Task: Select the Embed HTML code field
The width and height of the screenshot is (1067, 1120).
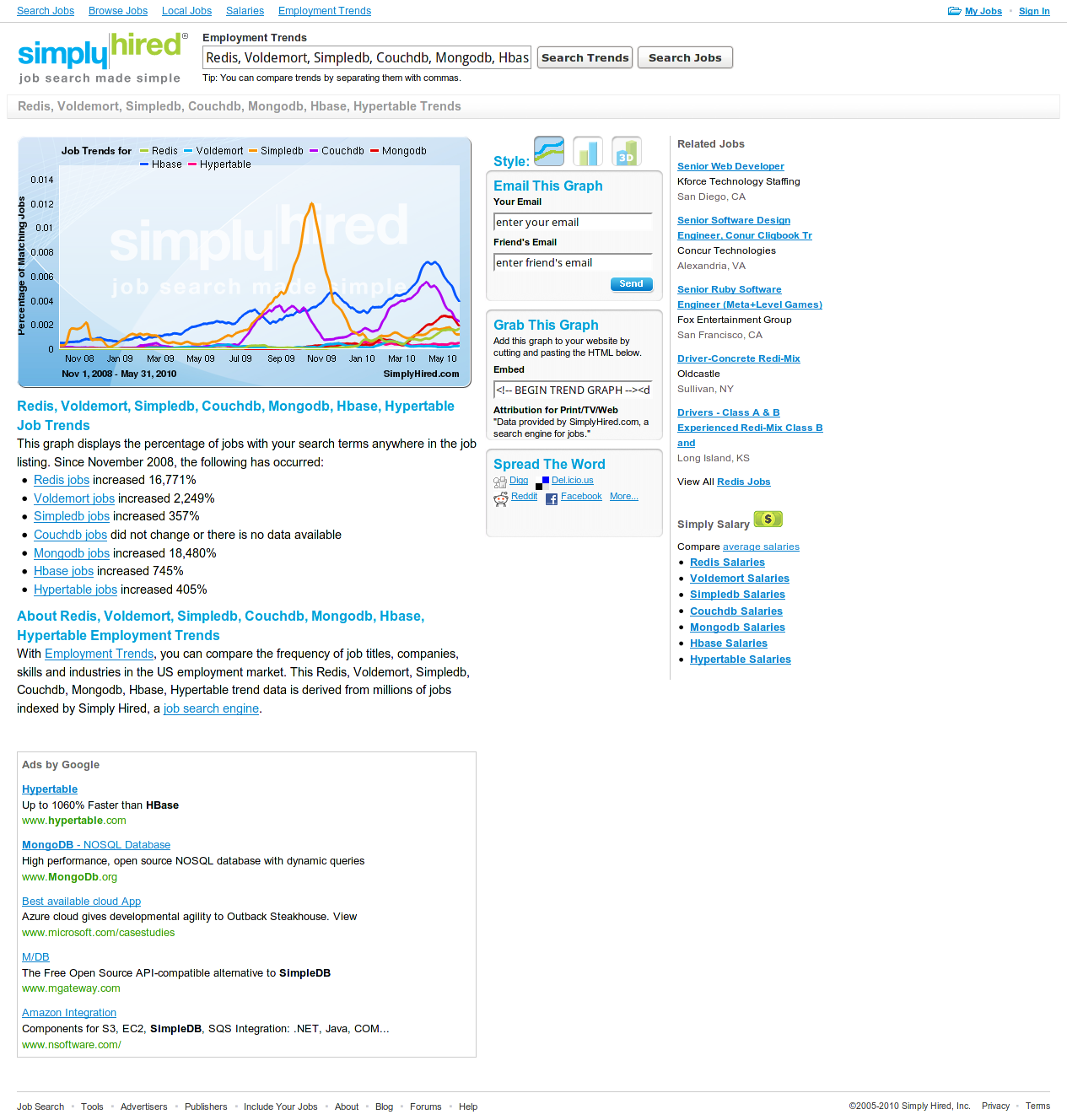Action: point(573,390)
